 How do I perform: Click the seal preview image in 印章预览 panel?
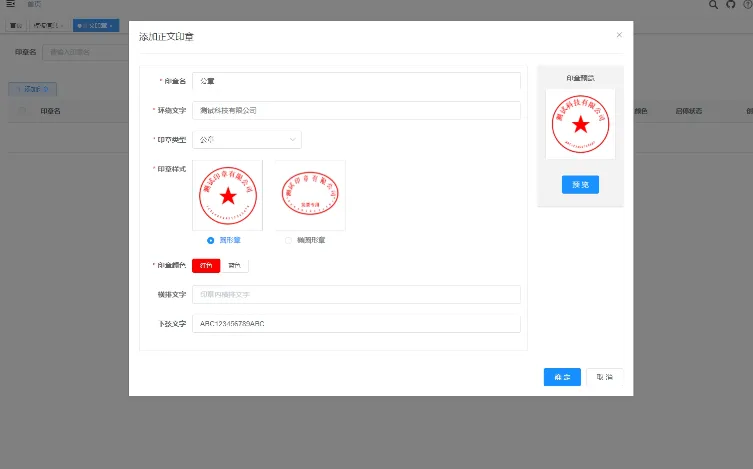pyautogui.click(x=580, y=124)
